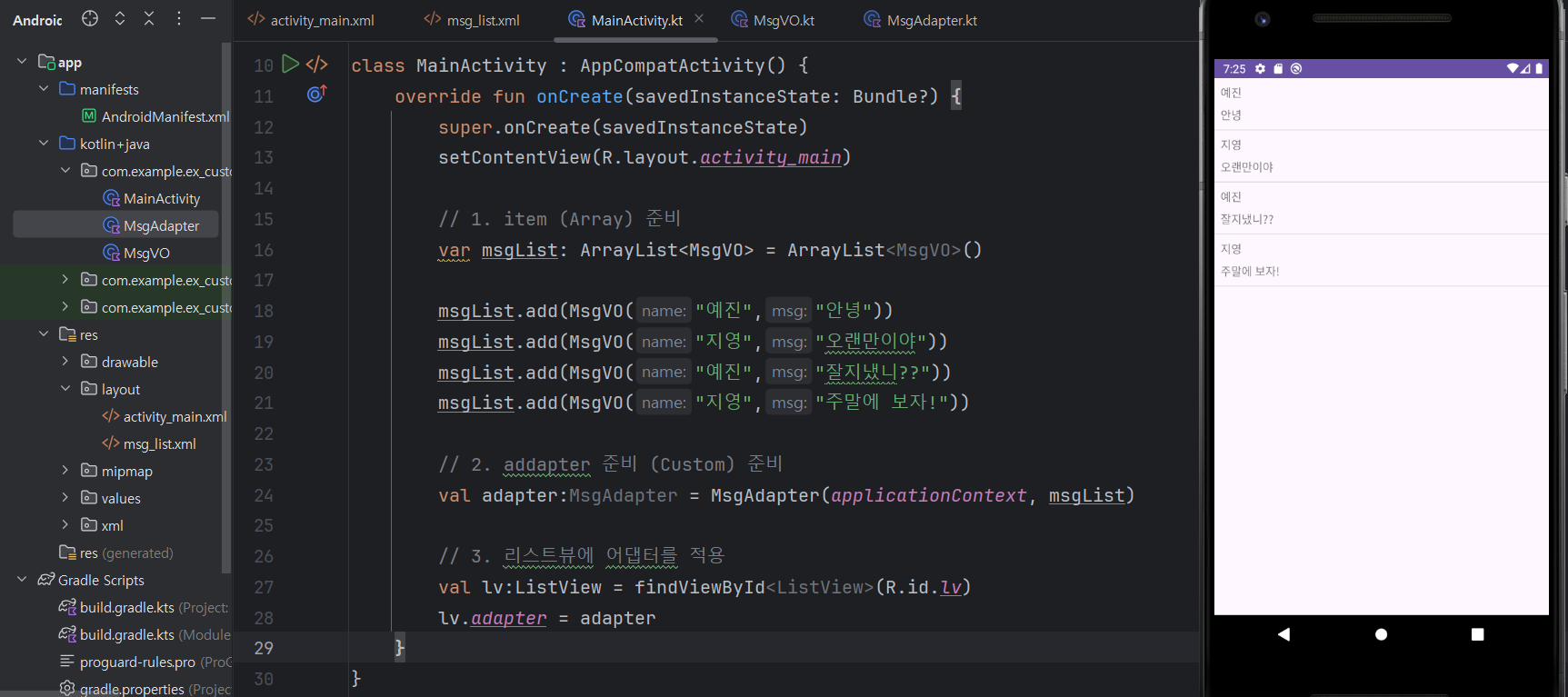Click the project tree vertical scrollbar
1568x697 pixels.
pyautogui.click(x=225, y=309)
